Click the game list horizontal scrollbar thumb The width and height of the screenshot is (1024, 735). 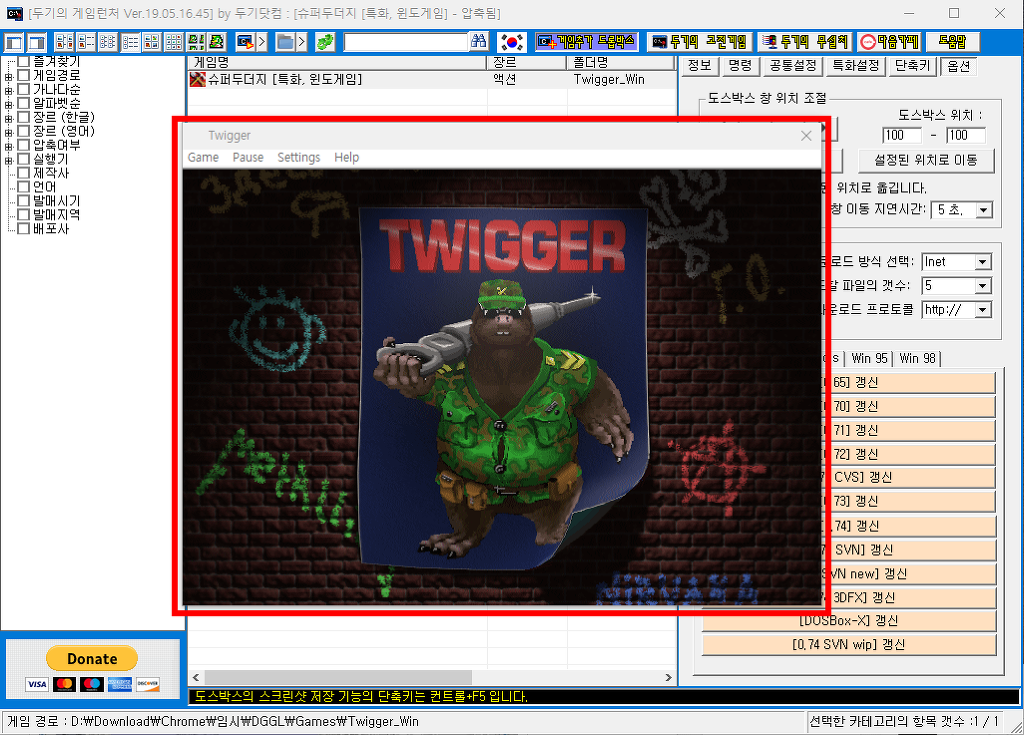[x=338, y=678]
